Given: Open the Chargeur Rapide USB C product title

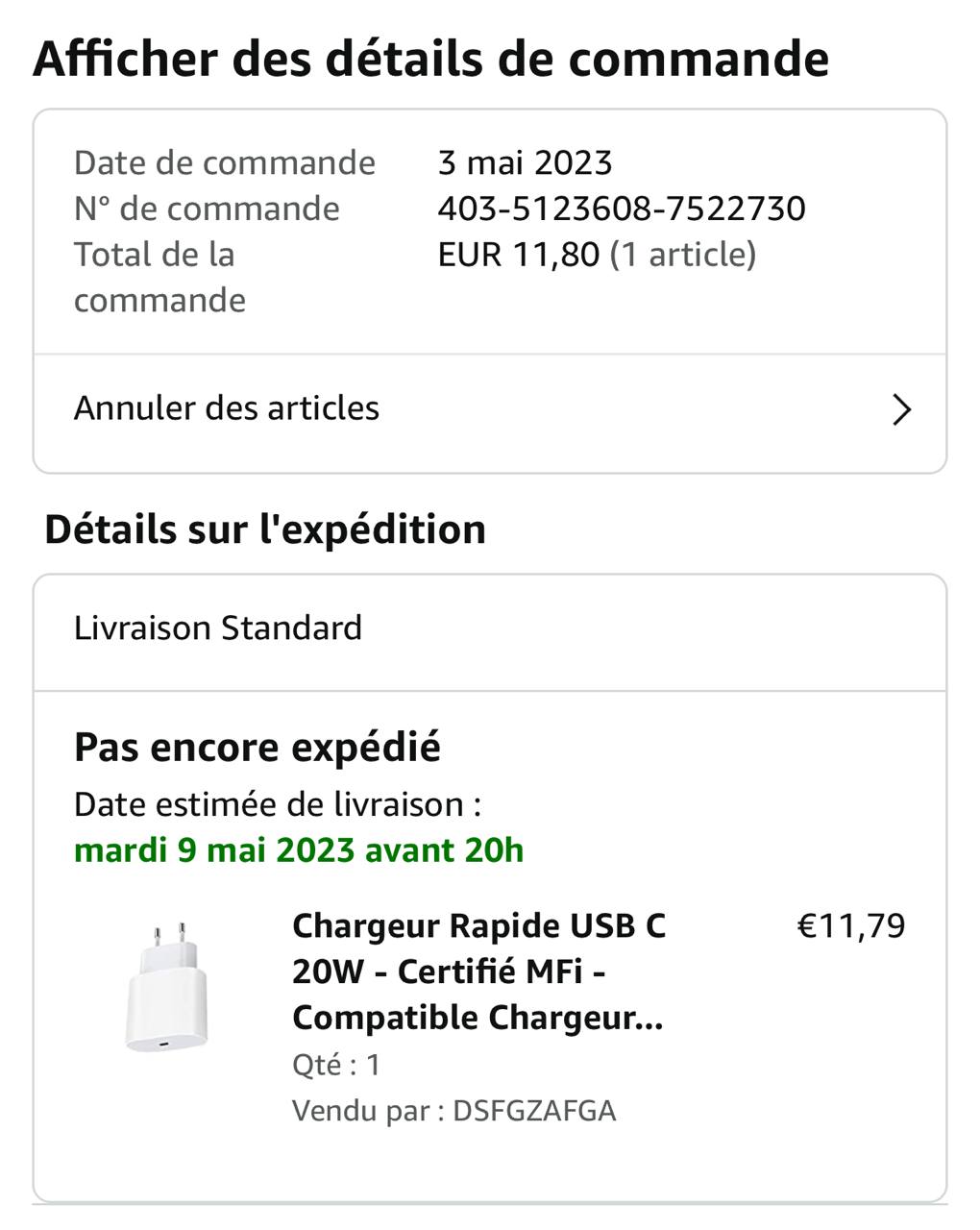Looking at the screenshot, I should (x=478, y=972).
